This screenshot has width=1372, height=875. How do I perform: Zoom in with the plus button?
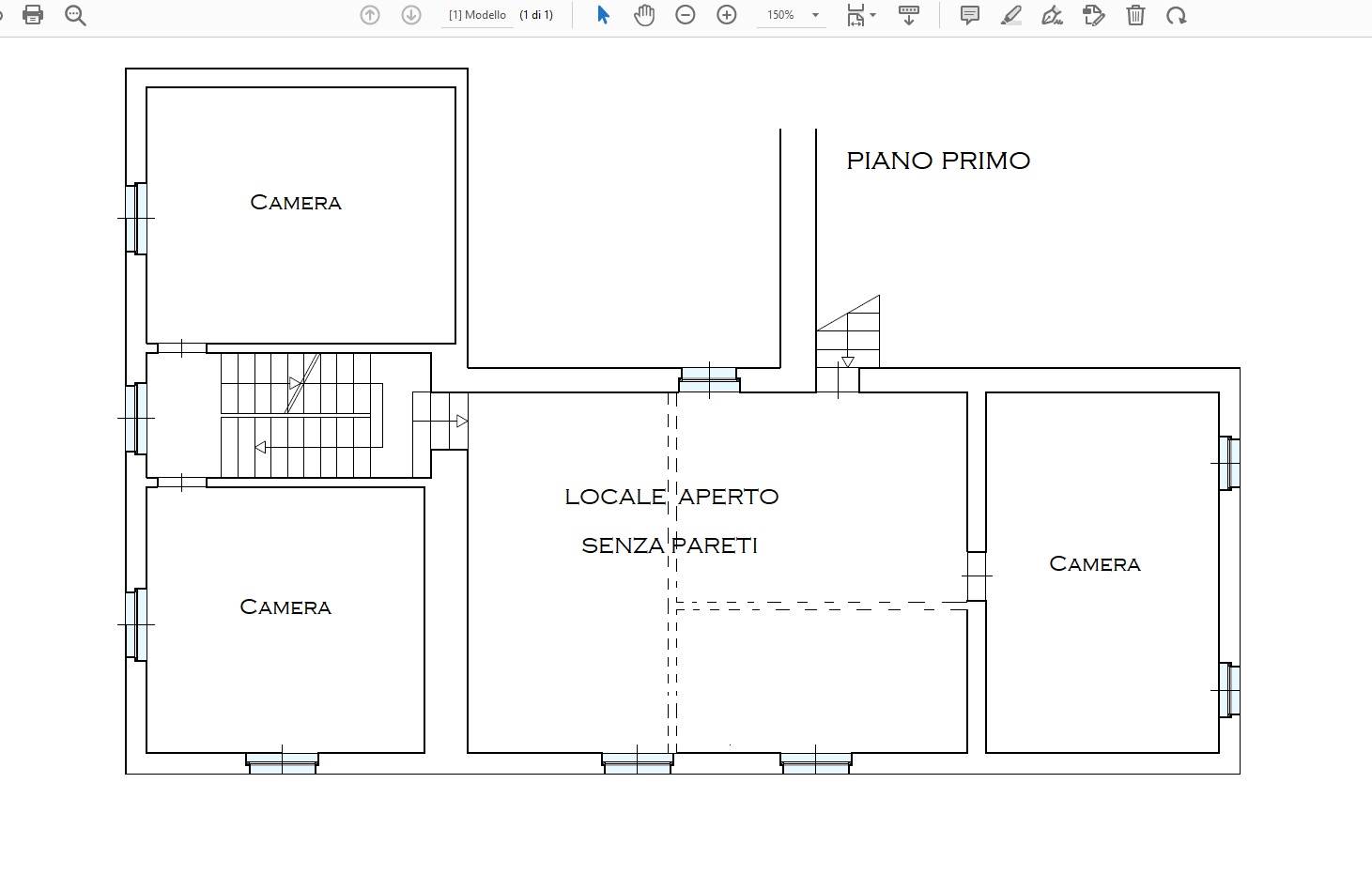coord(727,15)
